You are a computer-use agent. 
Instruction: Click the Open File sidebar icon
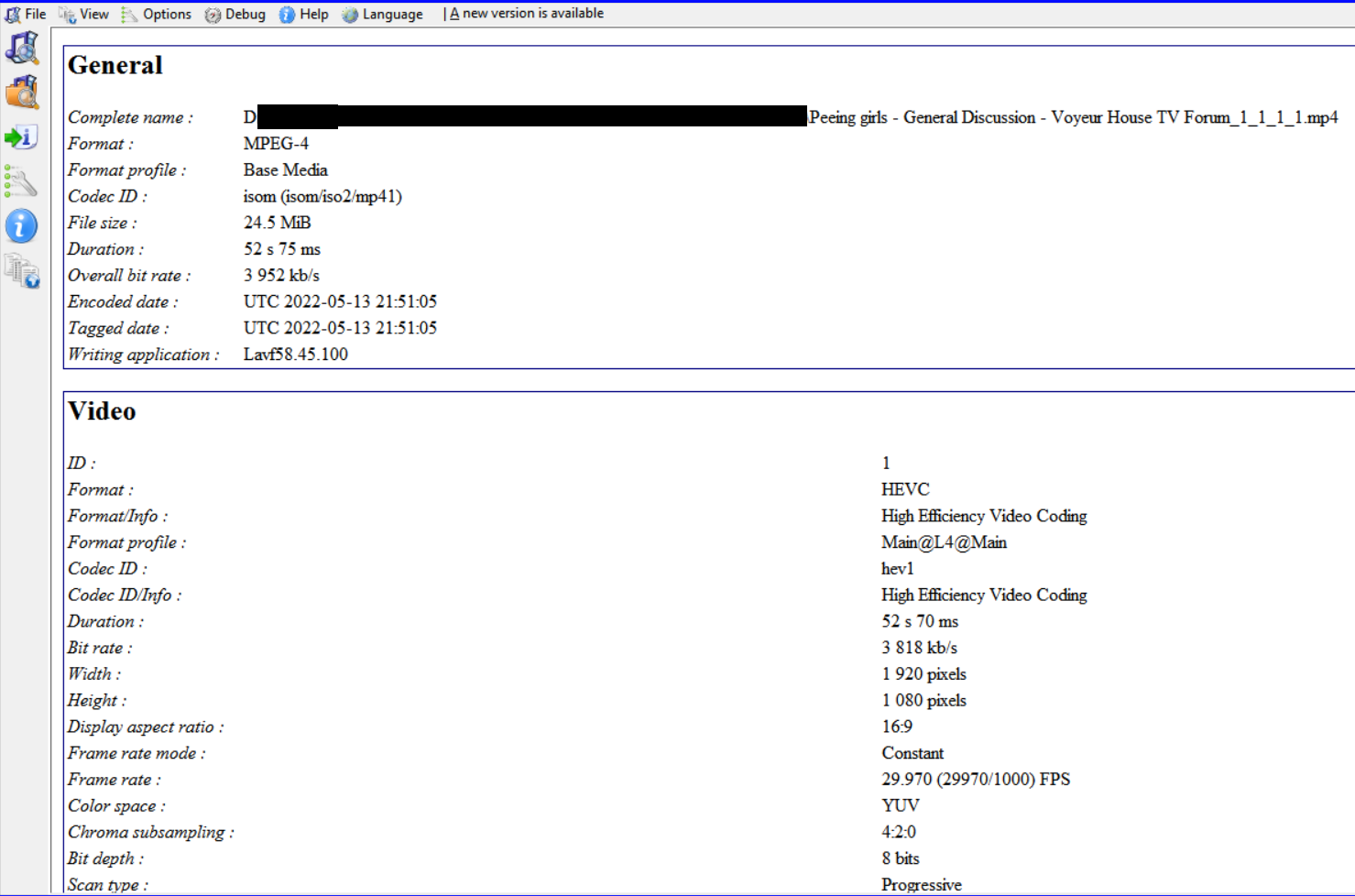click(x=22, y=48)
